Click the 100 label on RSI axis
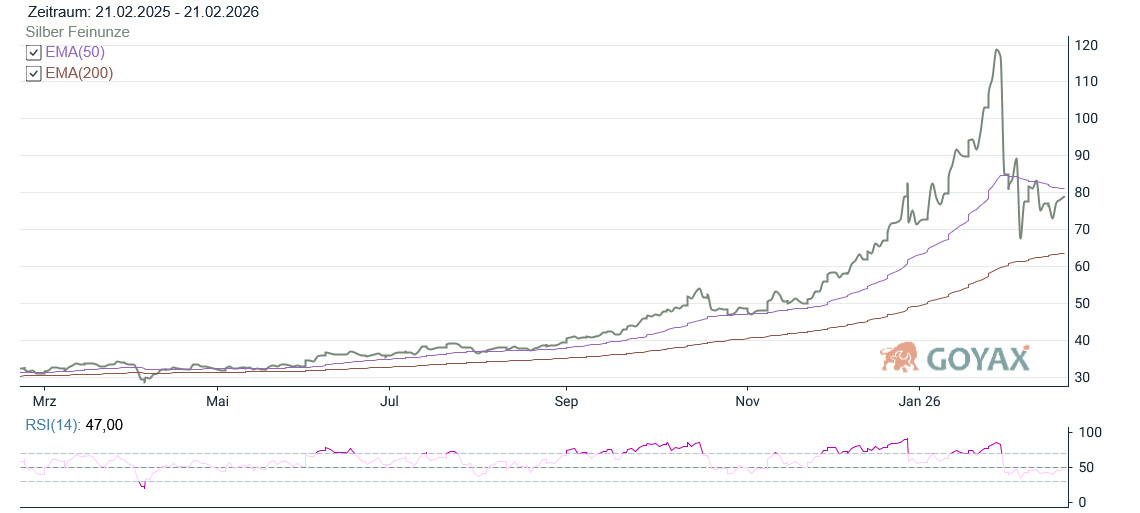The width and height of the screenshot is (1140, 513). 1089,432
